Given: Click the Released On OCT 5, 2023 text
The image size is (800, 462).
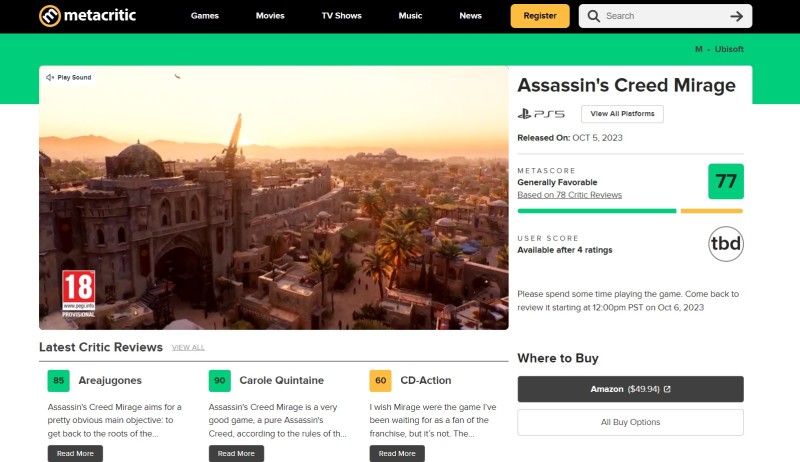Looking at the screenshot, I should click(570, 138).
